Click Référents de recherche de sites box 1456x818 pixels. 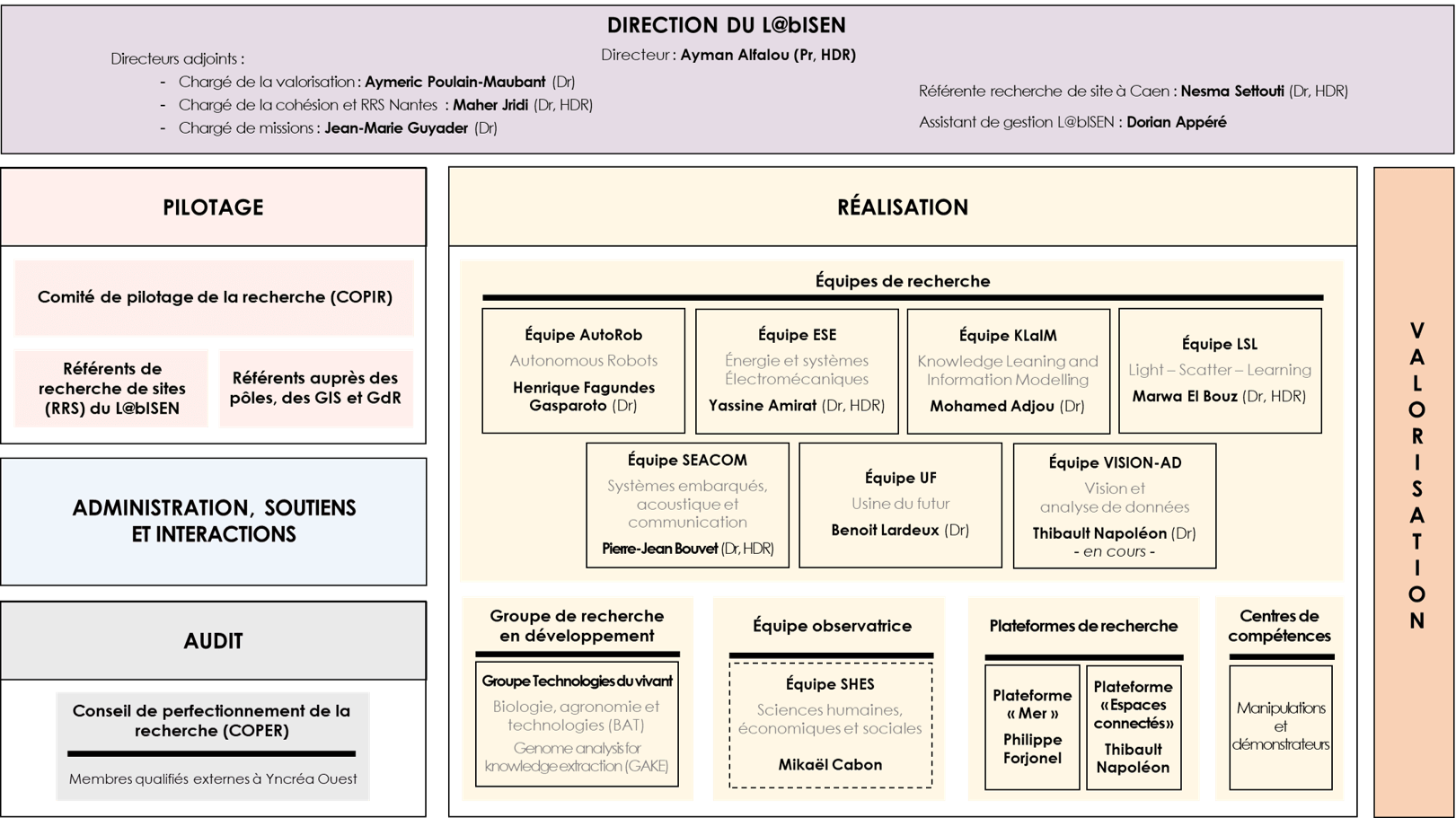point(111,388)
